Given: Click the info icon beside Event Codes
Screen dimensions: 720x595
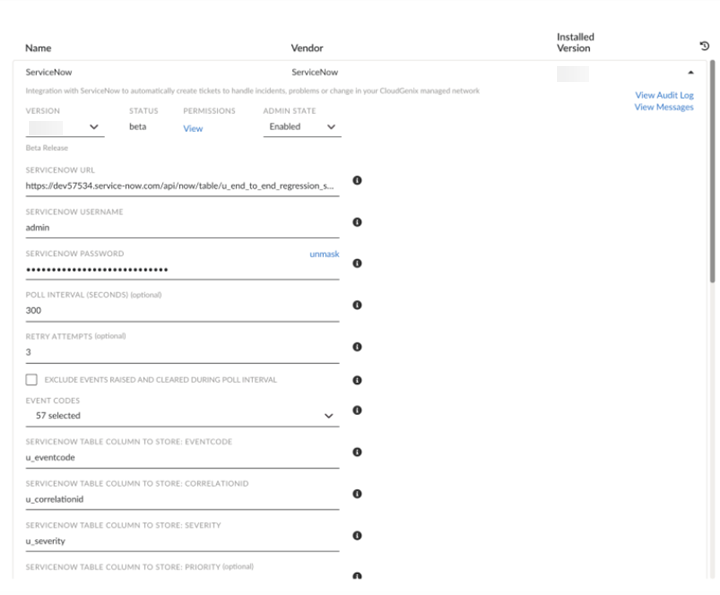Looking at the screenshot, I should (x=357, y=410).
